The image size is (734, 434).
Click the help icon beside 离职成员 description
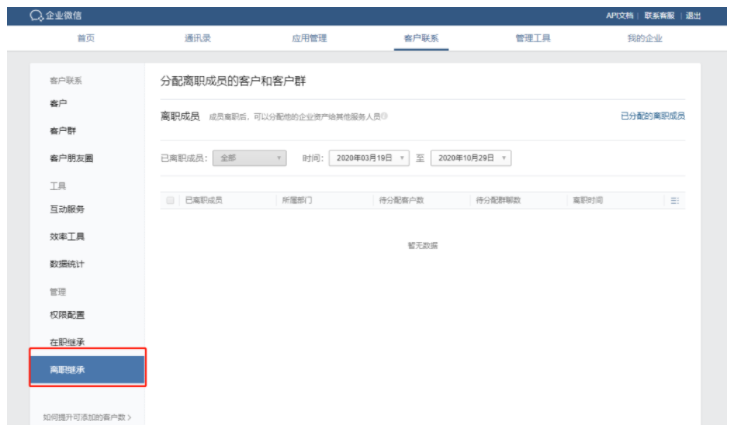(384, 116)
